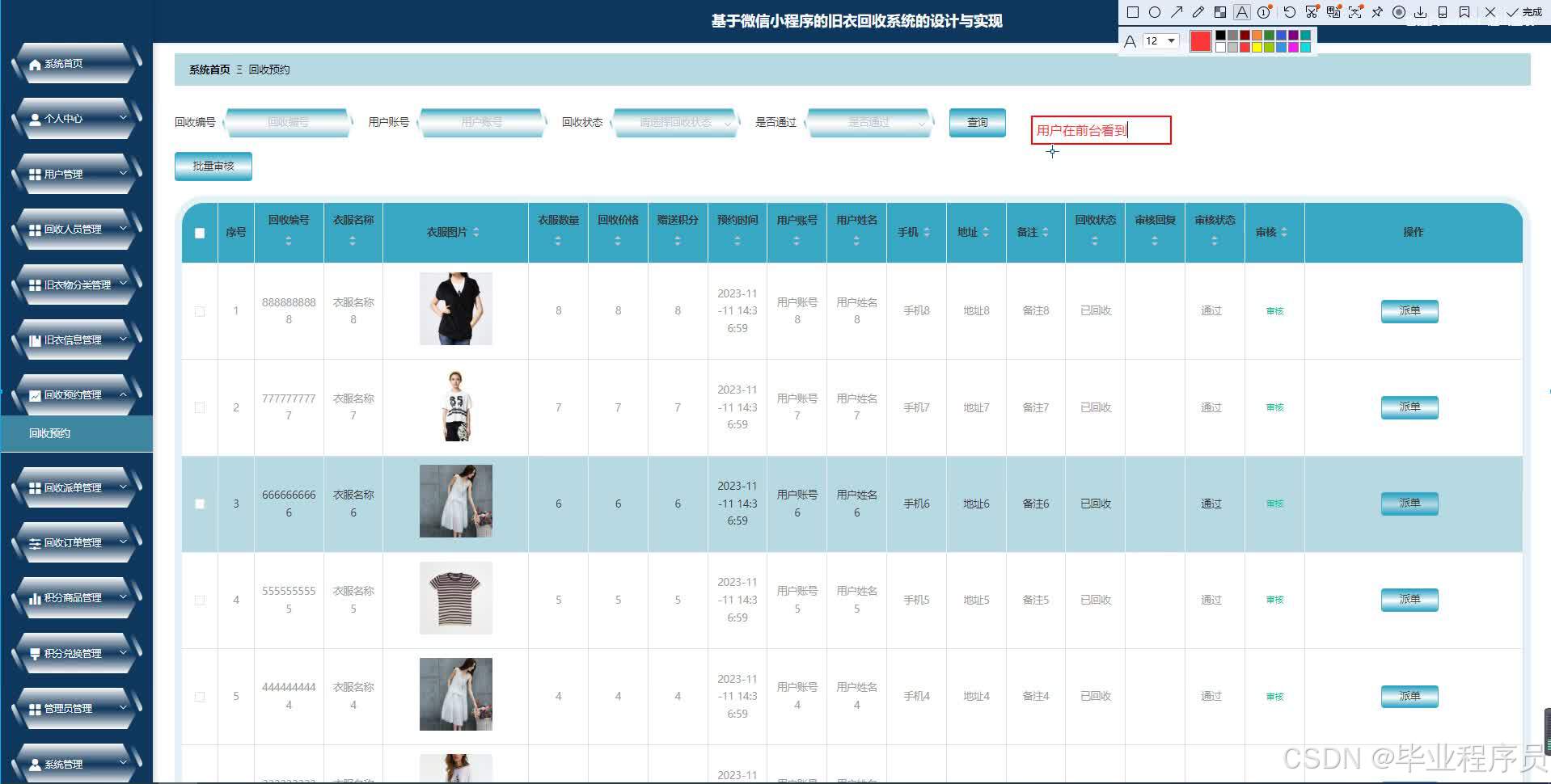Screen dimensions: 1551x784
Task: Expand the 旧衣物分类管理 sidebar menu
Action: click(x=78, y=285)
